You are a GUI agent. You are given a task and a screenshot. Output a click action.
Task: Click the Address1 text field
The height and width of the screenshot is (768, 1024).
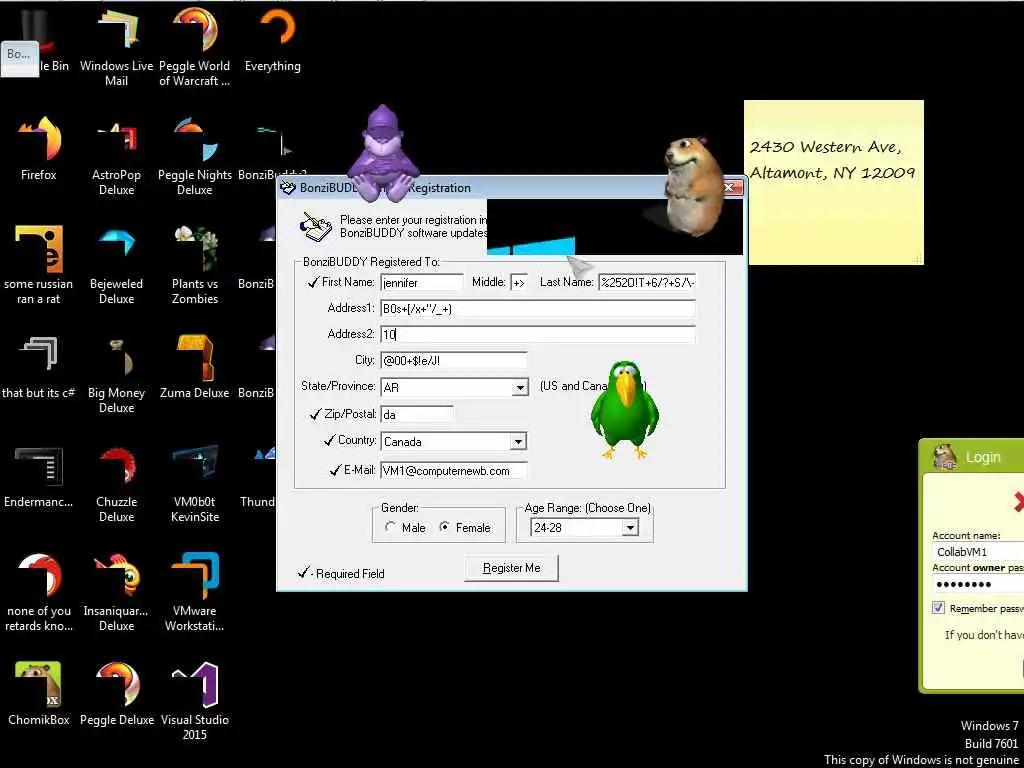tap(538, 309)
